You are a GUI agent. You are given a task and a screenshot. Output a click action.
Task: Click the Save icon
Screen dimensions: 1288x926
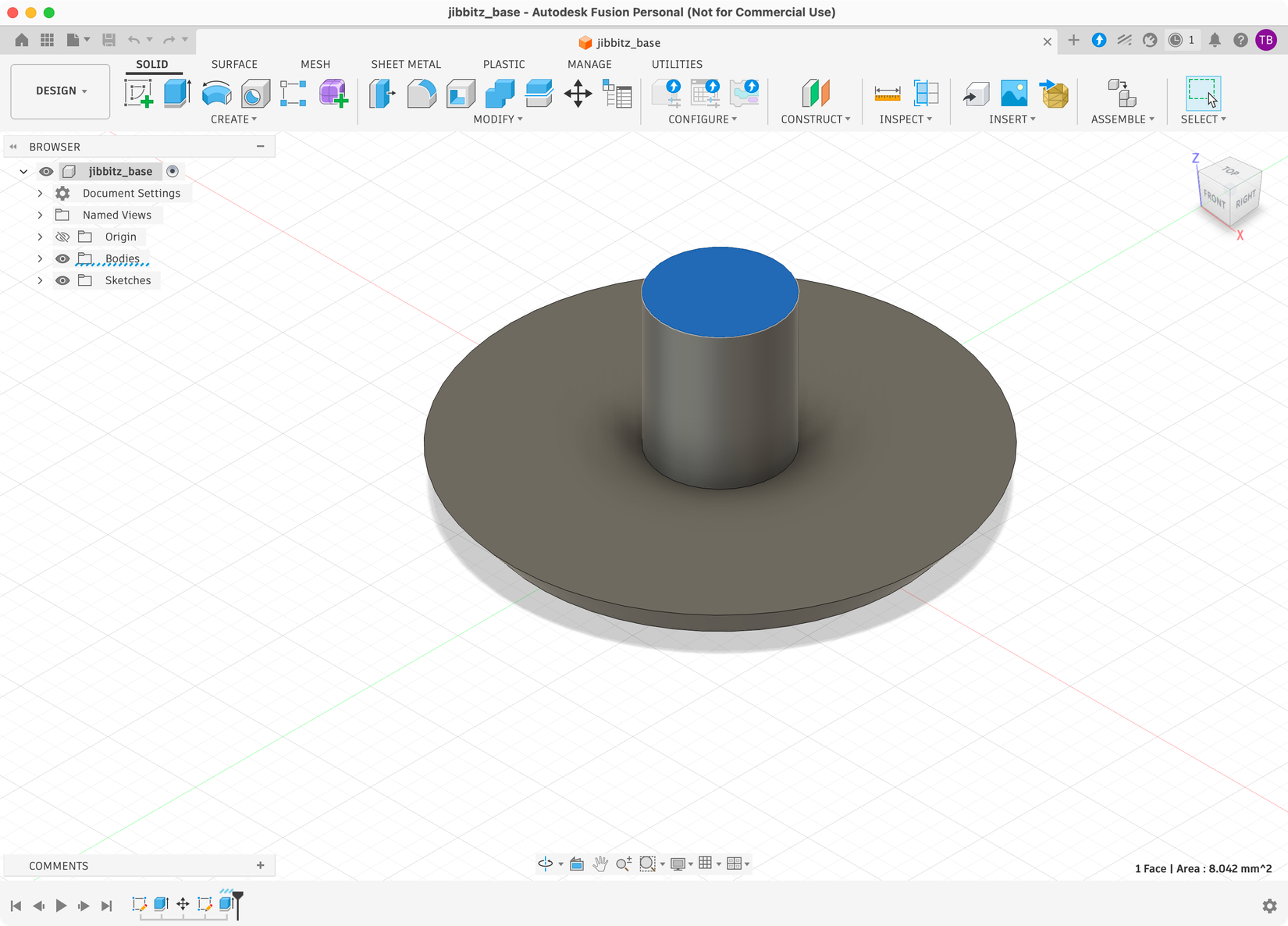coord(109,40)
